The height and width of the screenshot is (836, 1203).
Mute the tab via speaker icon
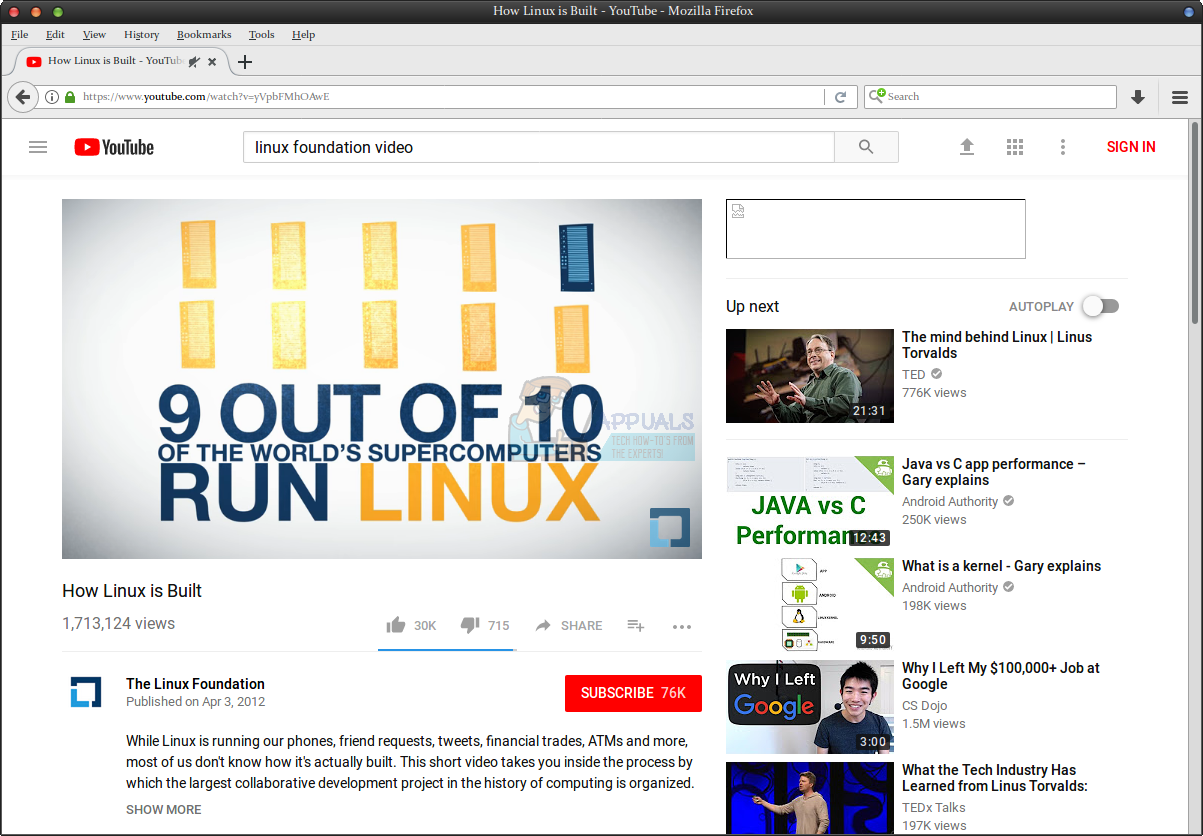pos(194,61)
